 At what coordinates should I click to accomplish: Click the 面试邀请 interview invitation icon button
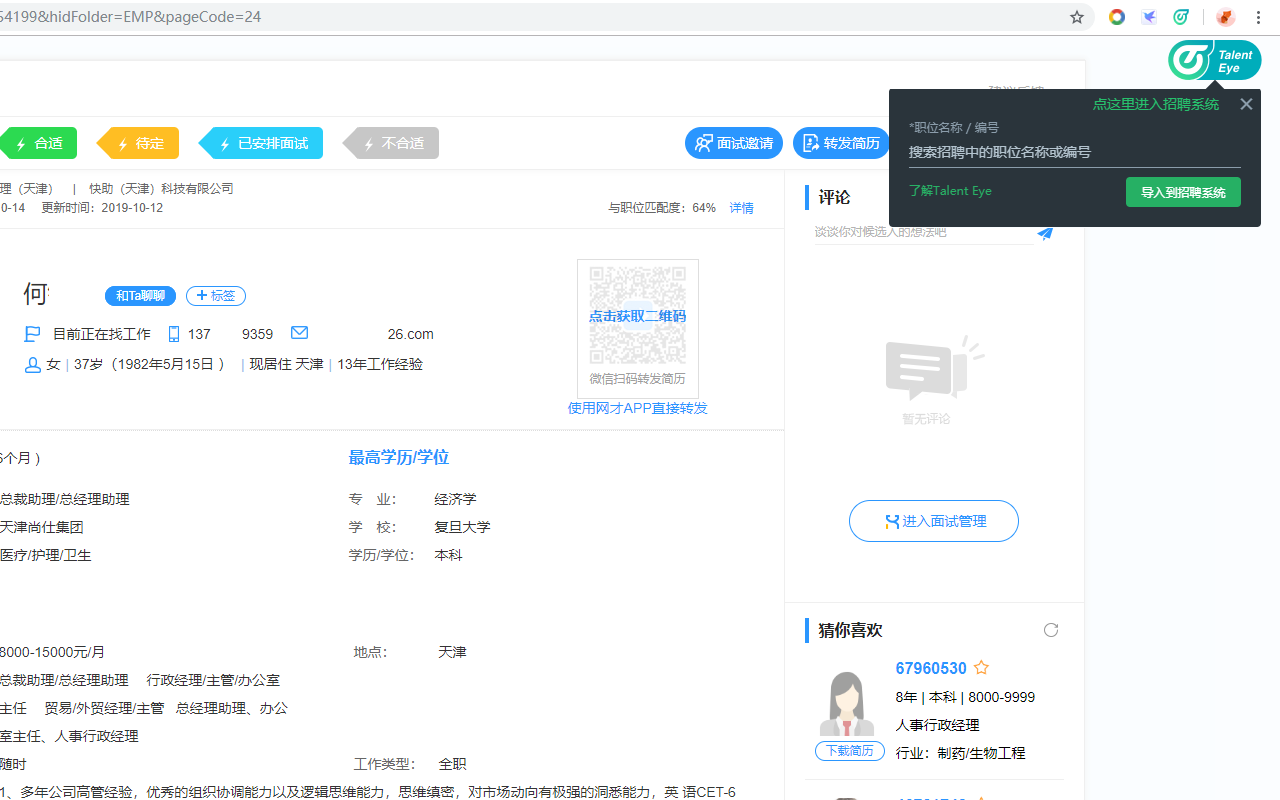coord(733,143)
